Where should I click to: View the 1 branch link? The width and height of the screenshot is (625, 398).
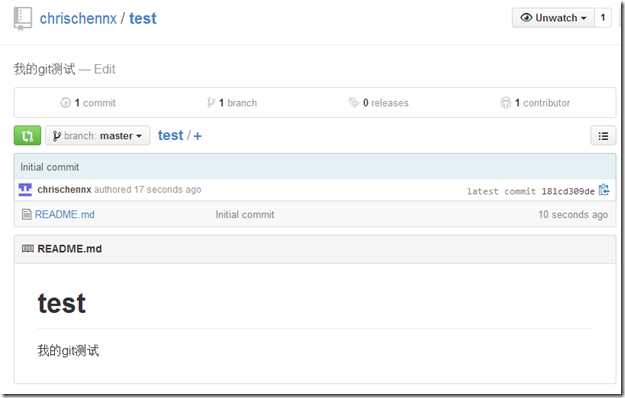point(232,103)
